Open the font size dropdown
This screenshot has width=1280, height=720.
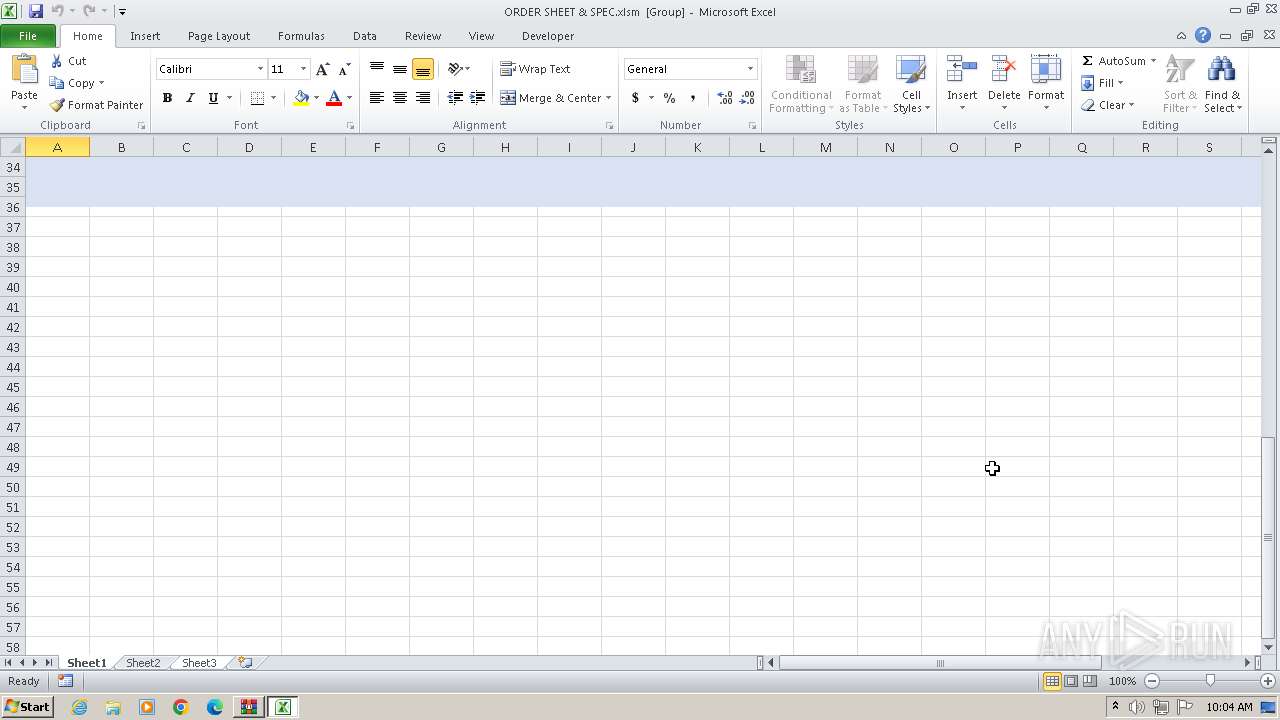click(303, 69)
